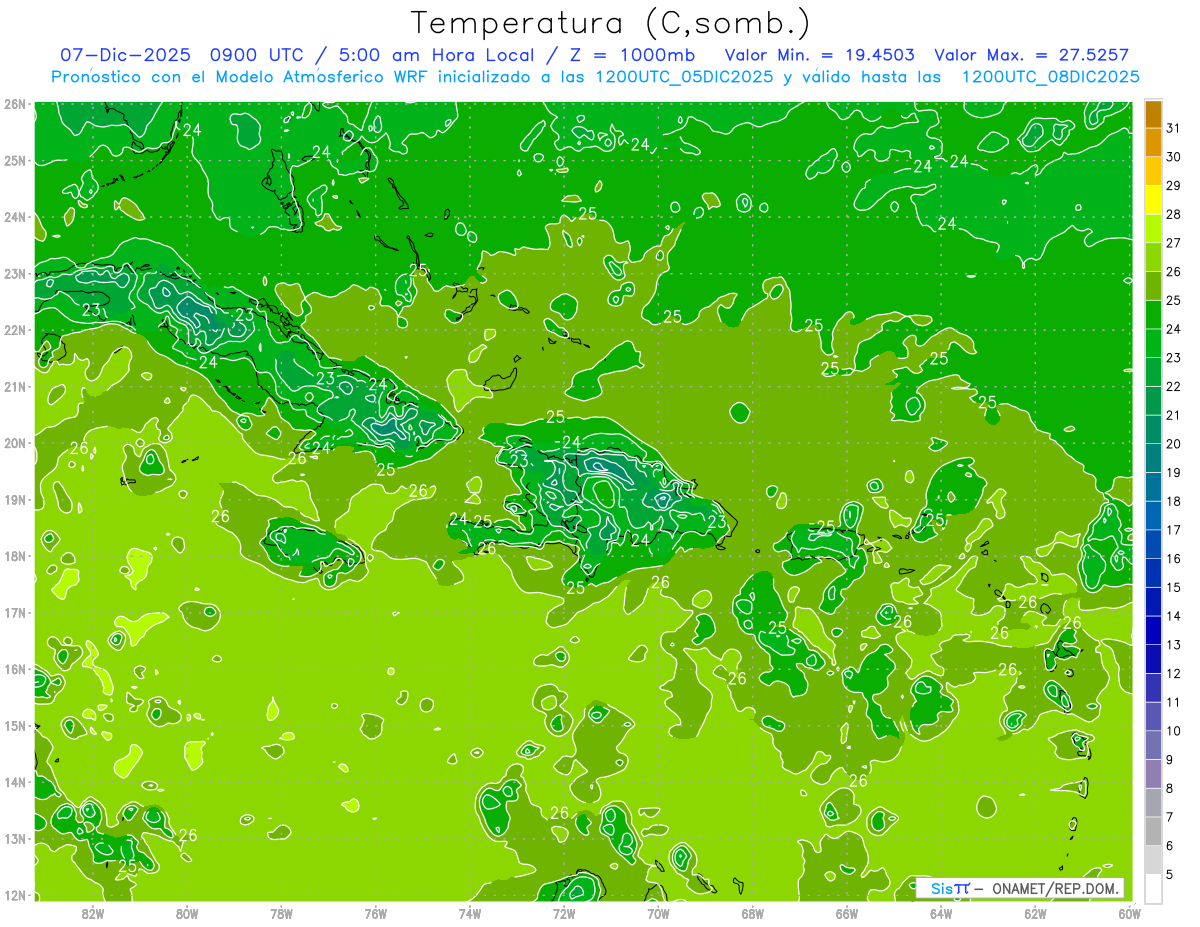
Task: Click the color scale label 11
Action: (1173, 702)
